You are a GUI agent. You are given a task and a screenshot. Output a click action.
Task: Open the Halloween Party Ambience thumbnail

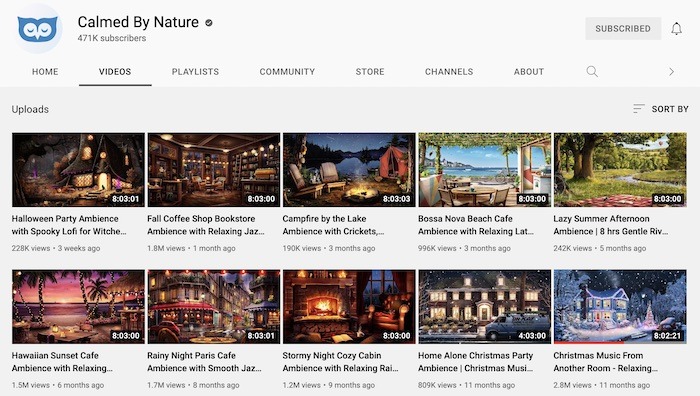[x=78, y=170]
